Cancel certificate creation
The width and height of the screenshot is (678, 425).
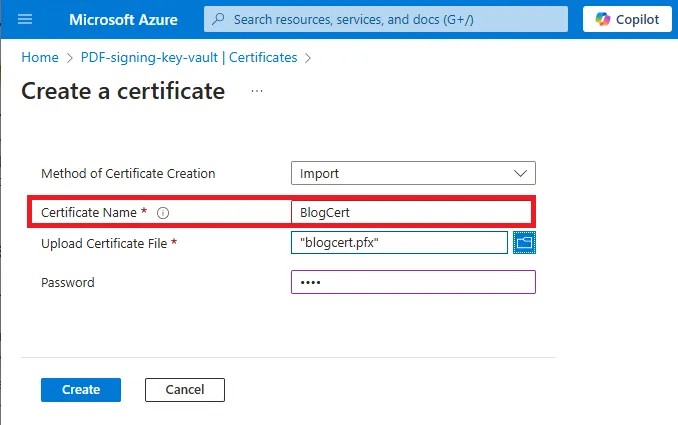coord(185,390)
